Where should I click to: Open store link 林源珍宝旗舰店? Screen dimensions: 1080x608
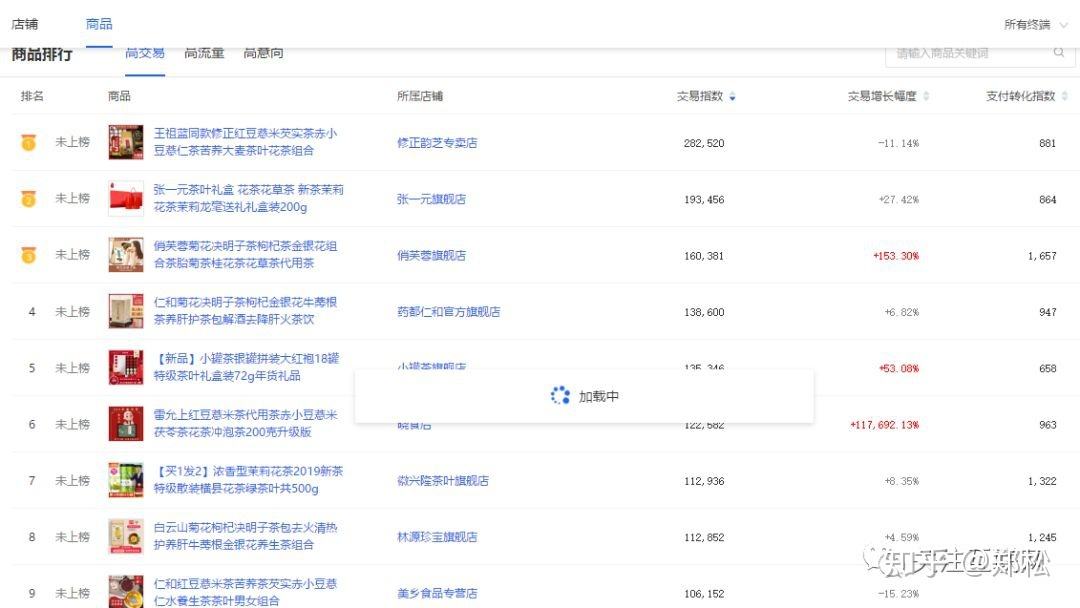437,537
